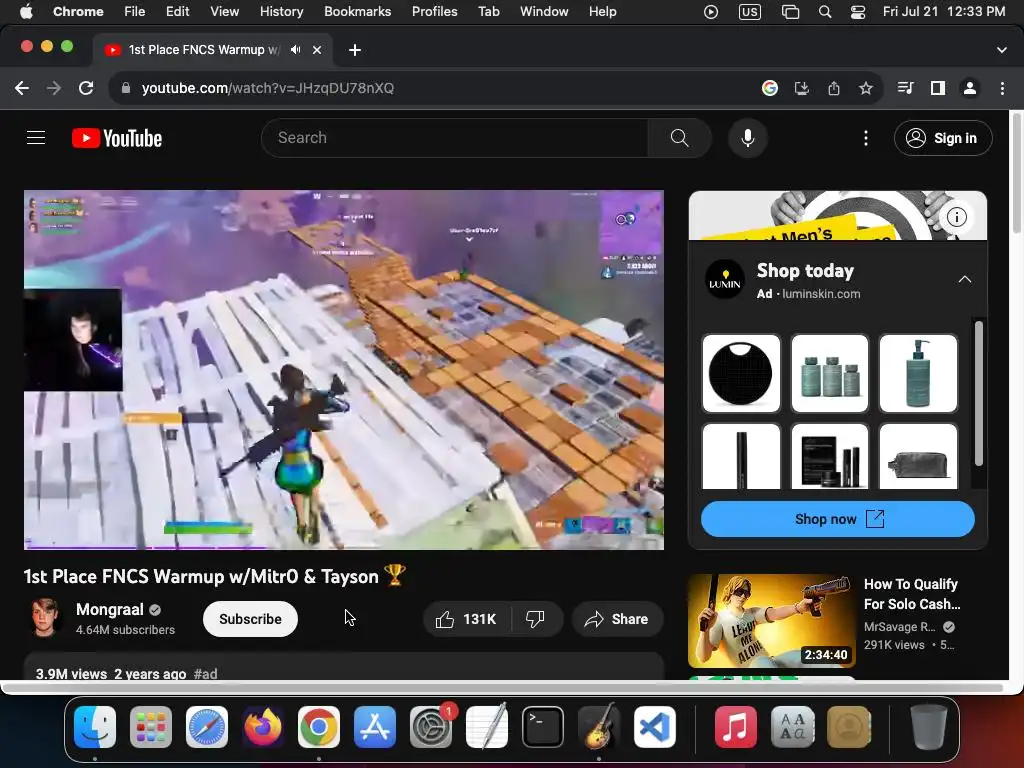Screen dimensions: 1024x768
Task: Click the video player area
Action: point(344,370)
